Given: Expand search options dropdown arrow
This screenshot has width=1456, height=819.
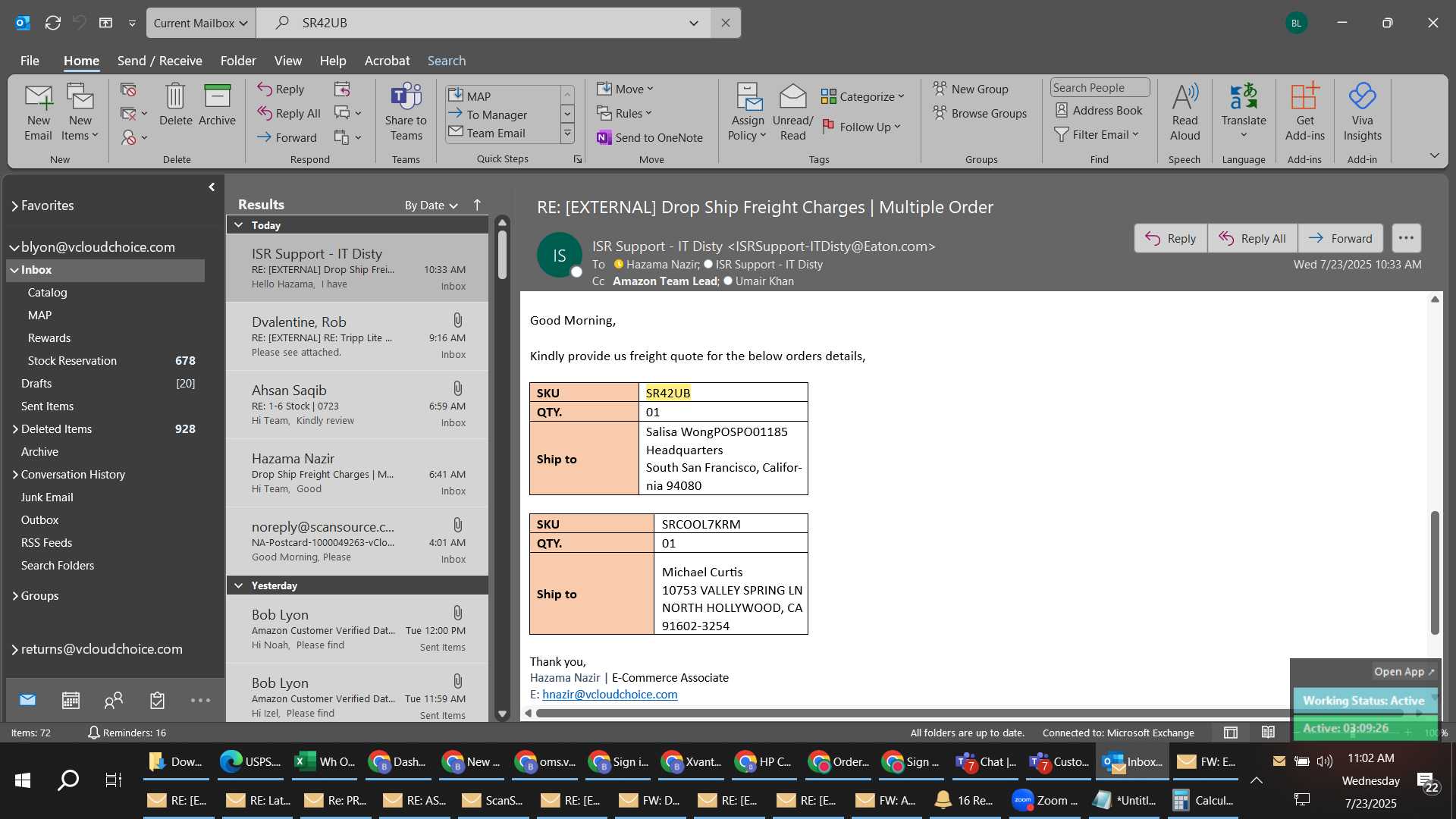Looking at the screenshot, I should 693,23.
